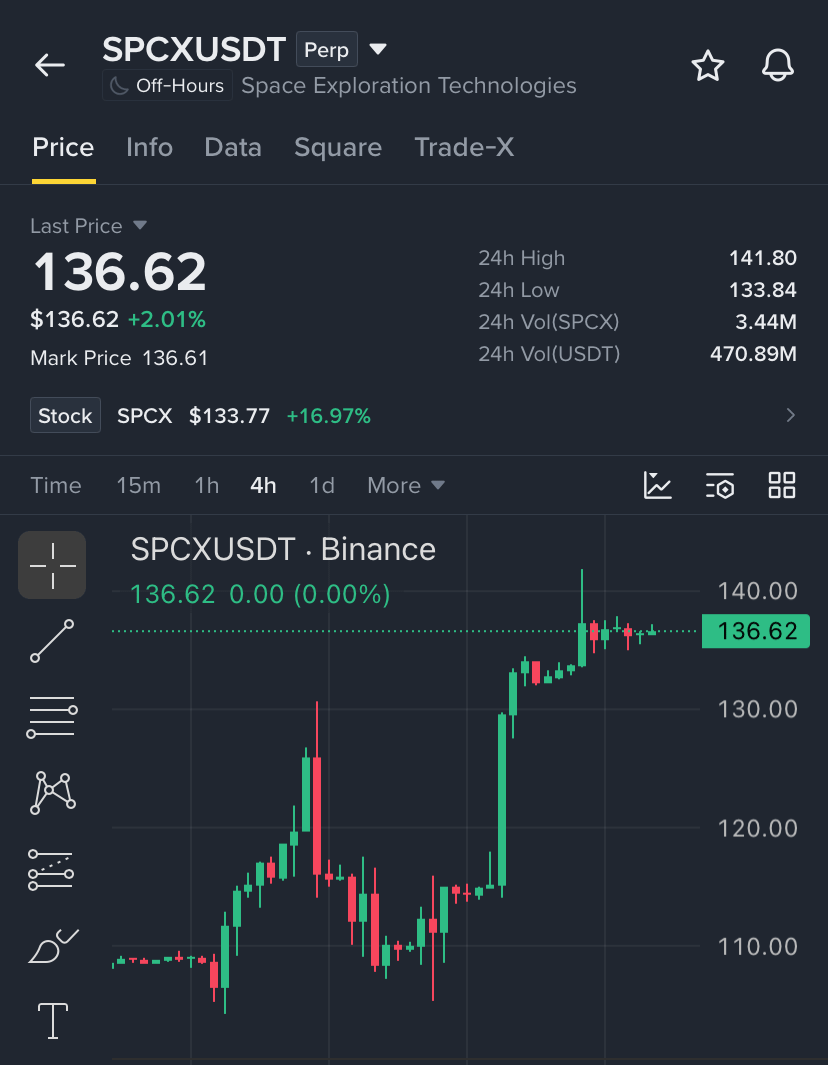The height and width of the screenshot is (1065, 828).
Task: Tap the green 136.62 price axis label
Action: [x=756, y=631]
